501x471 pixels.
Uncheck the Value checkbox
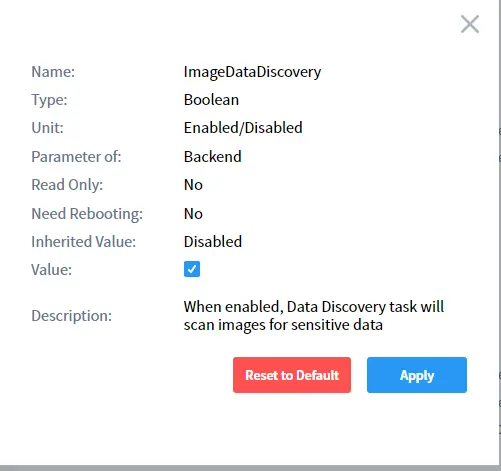coord(192,269)
